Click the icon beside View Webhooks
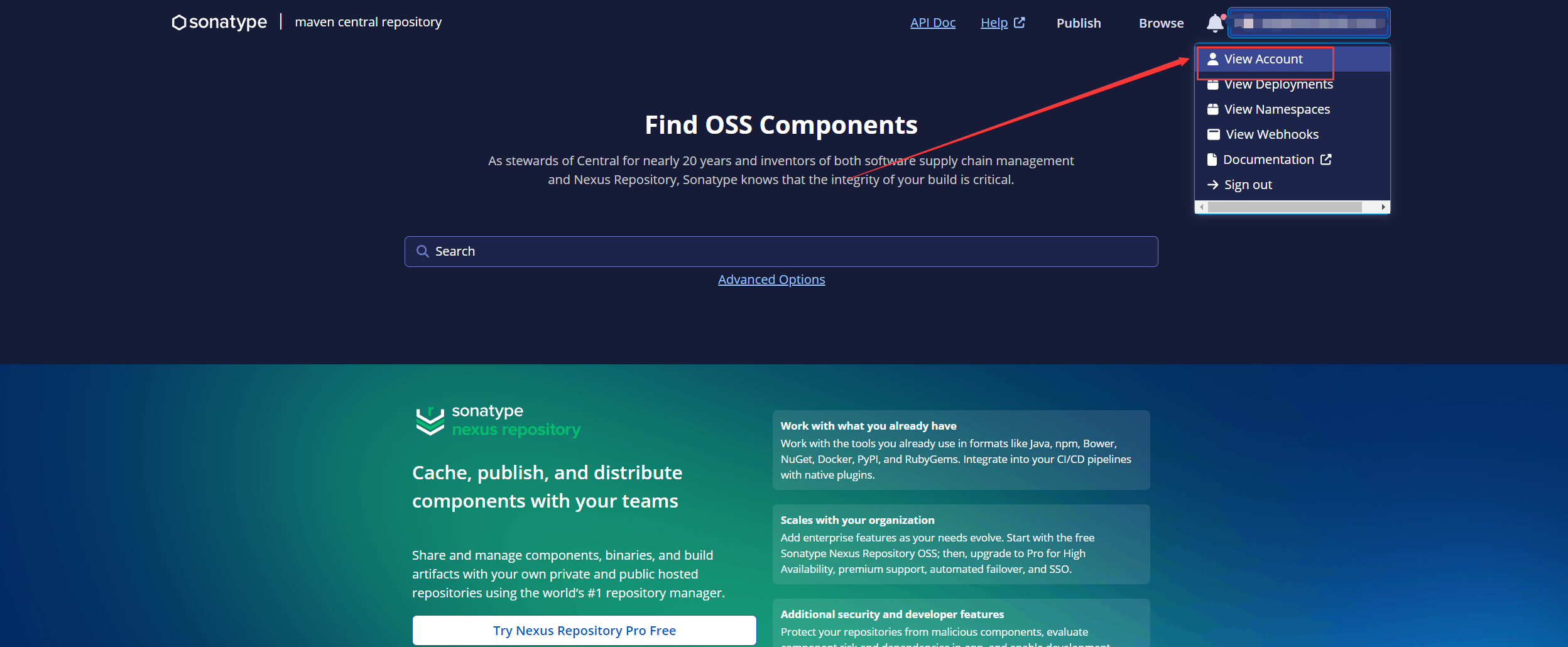The width and height of the screenshot is (1568, 647). [1214, 134]
